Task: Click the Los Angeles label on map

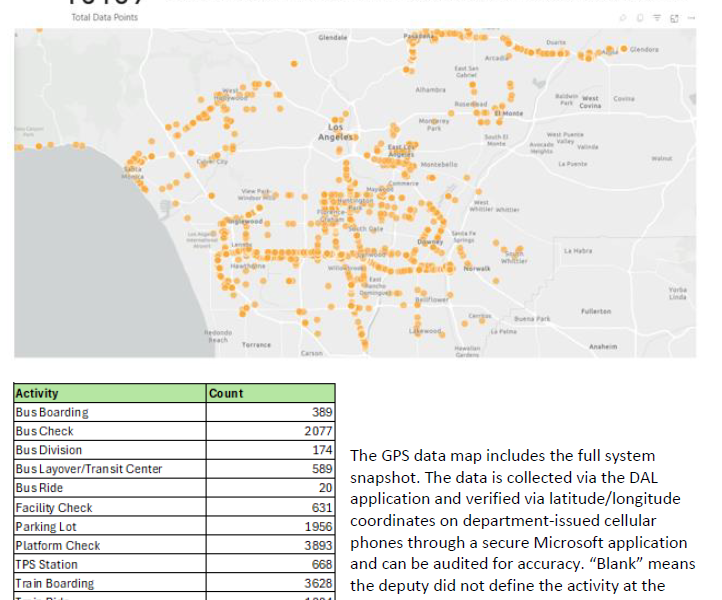Action: [337, 132]
